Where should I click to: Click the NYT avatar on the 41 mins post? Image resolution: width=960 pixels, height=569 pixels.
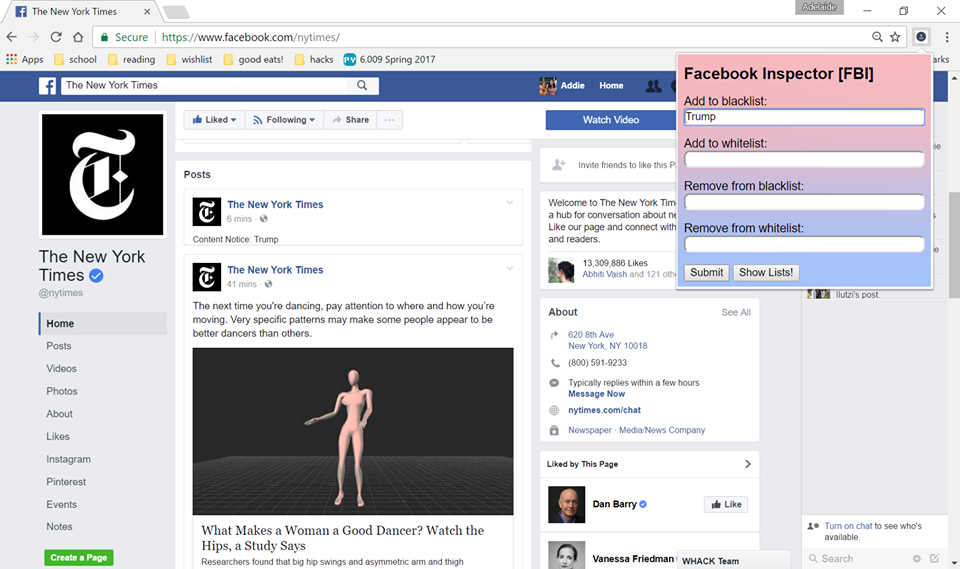(x=207, y=277)
